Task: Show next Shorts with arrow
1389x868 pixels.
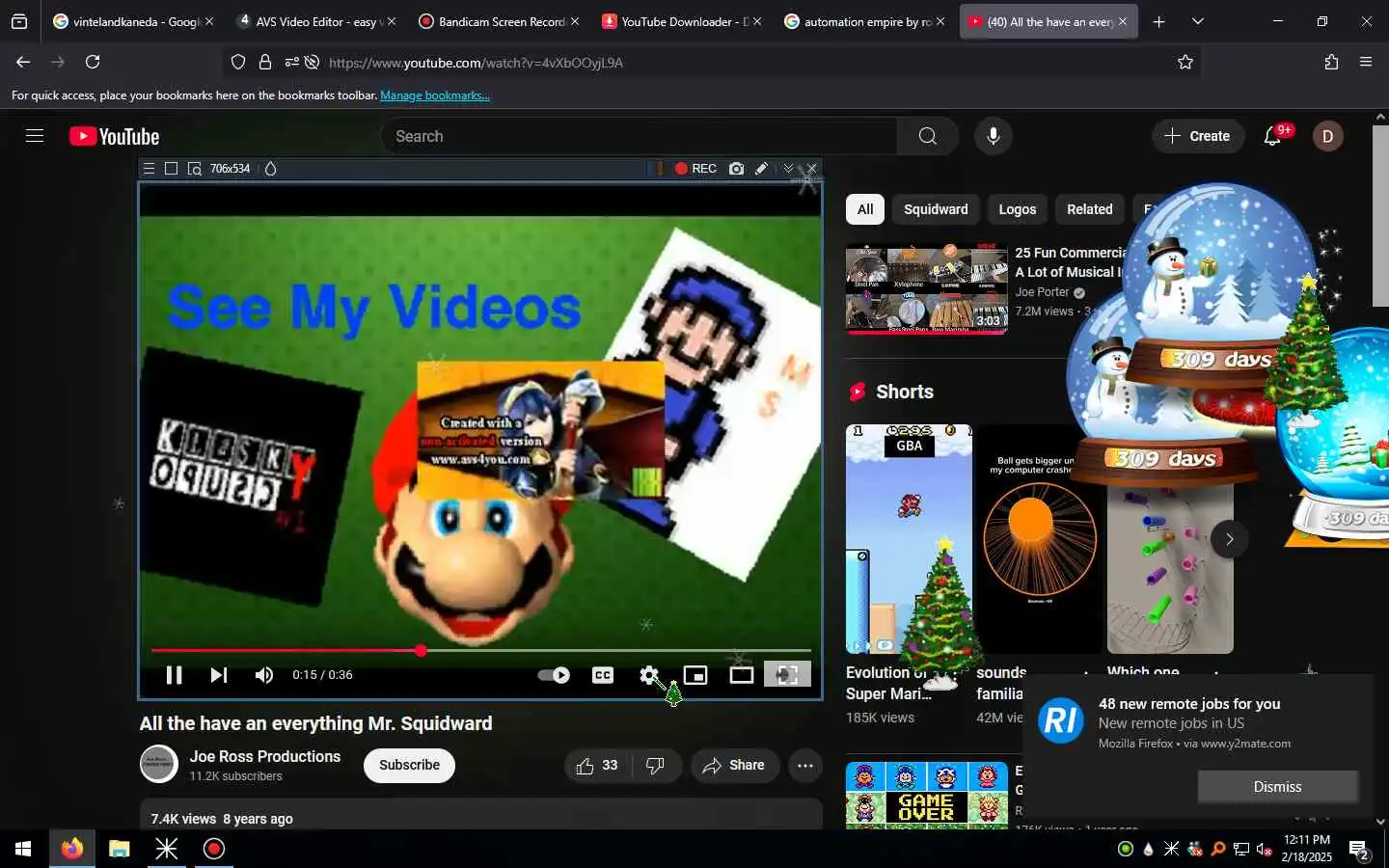Action: (x=1229, y=539)
